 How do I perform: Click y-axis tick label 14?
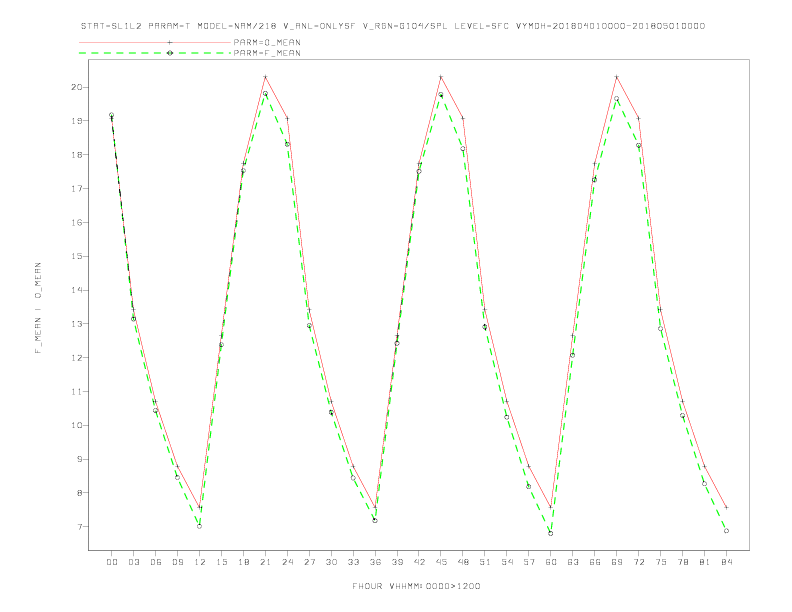pos(76,290)
